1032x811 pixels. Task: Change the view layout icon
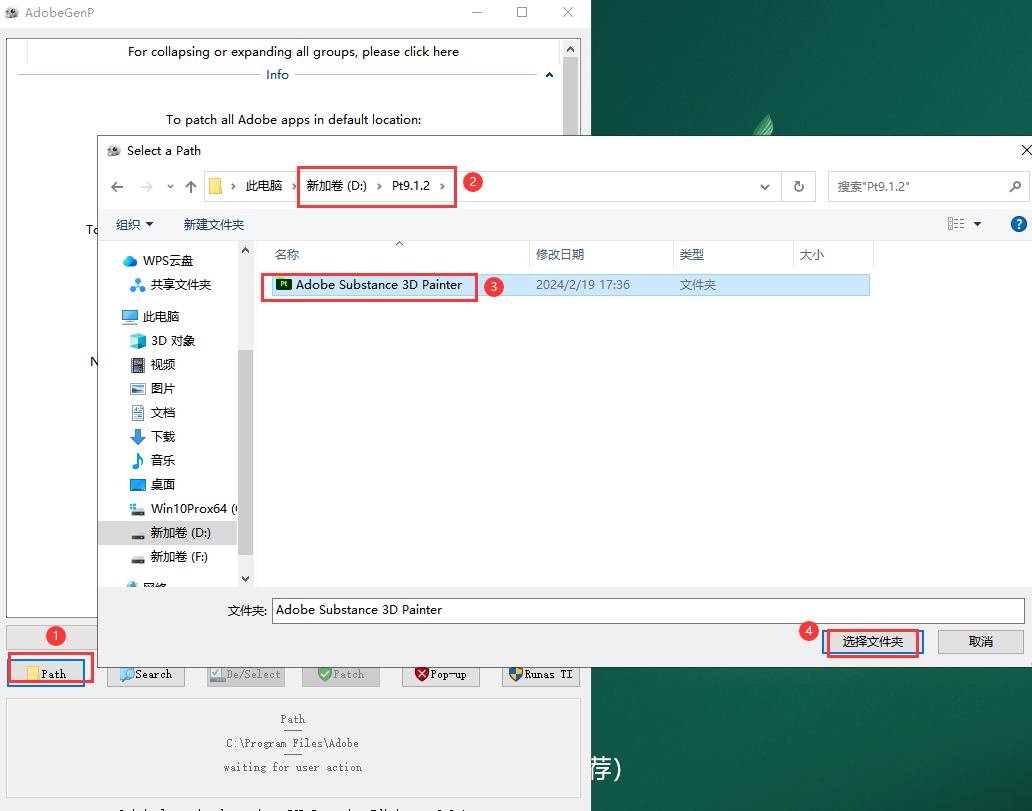pos(956,224)
